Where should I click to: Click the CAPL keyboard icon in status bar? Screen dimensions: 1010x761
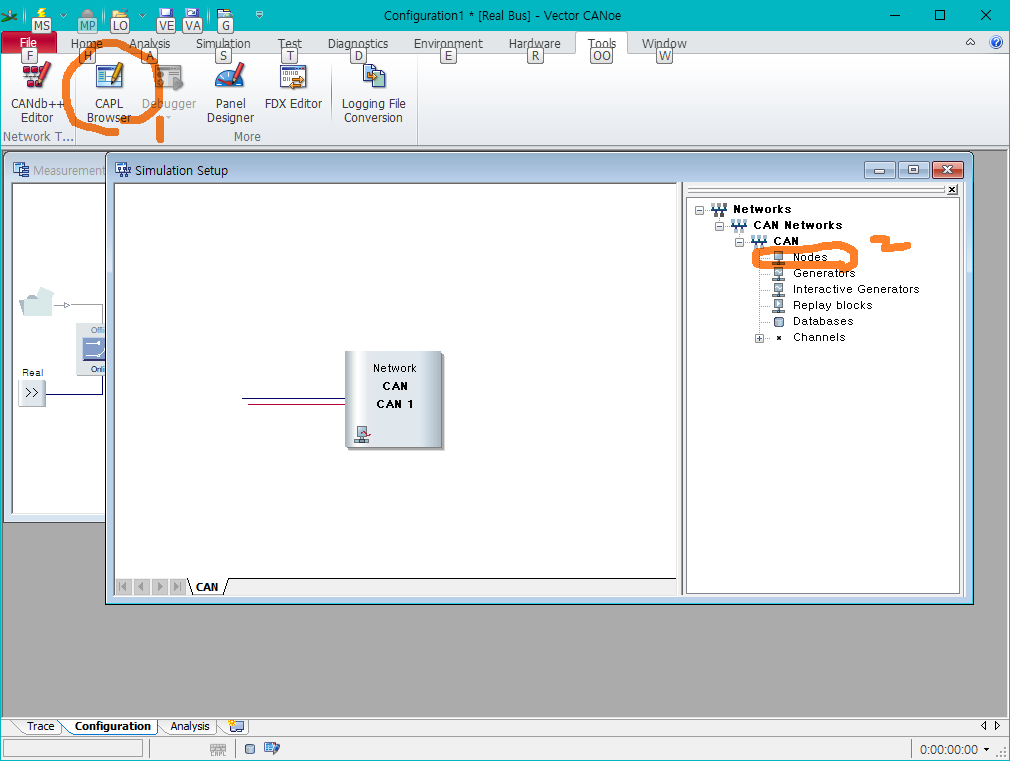coord(218,749)
